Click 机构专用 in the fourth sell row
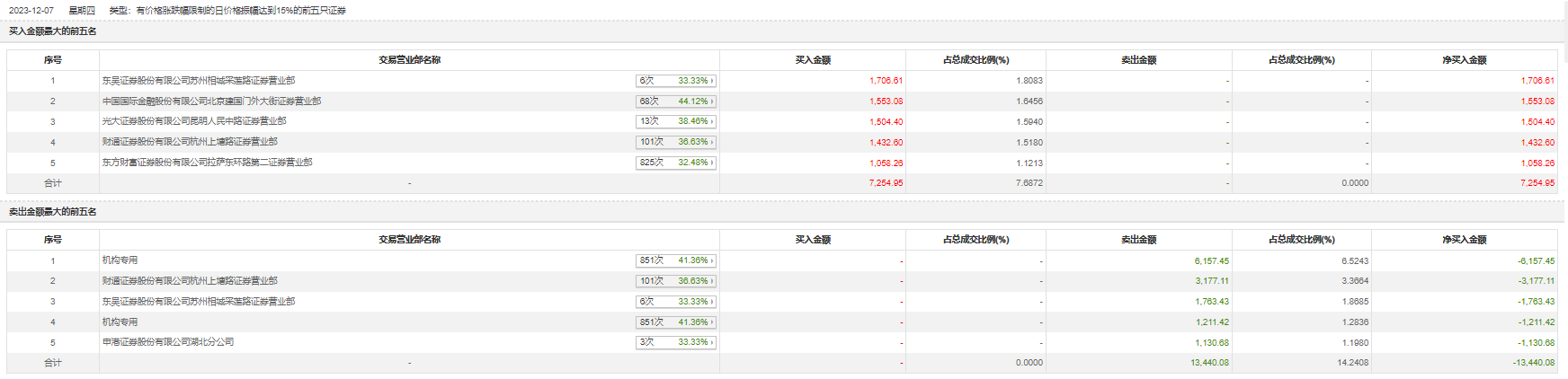1568x379 pixels. [x=120, y=322]
